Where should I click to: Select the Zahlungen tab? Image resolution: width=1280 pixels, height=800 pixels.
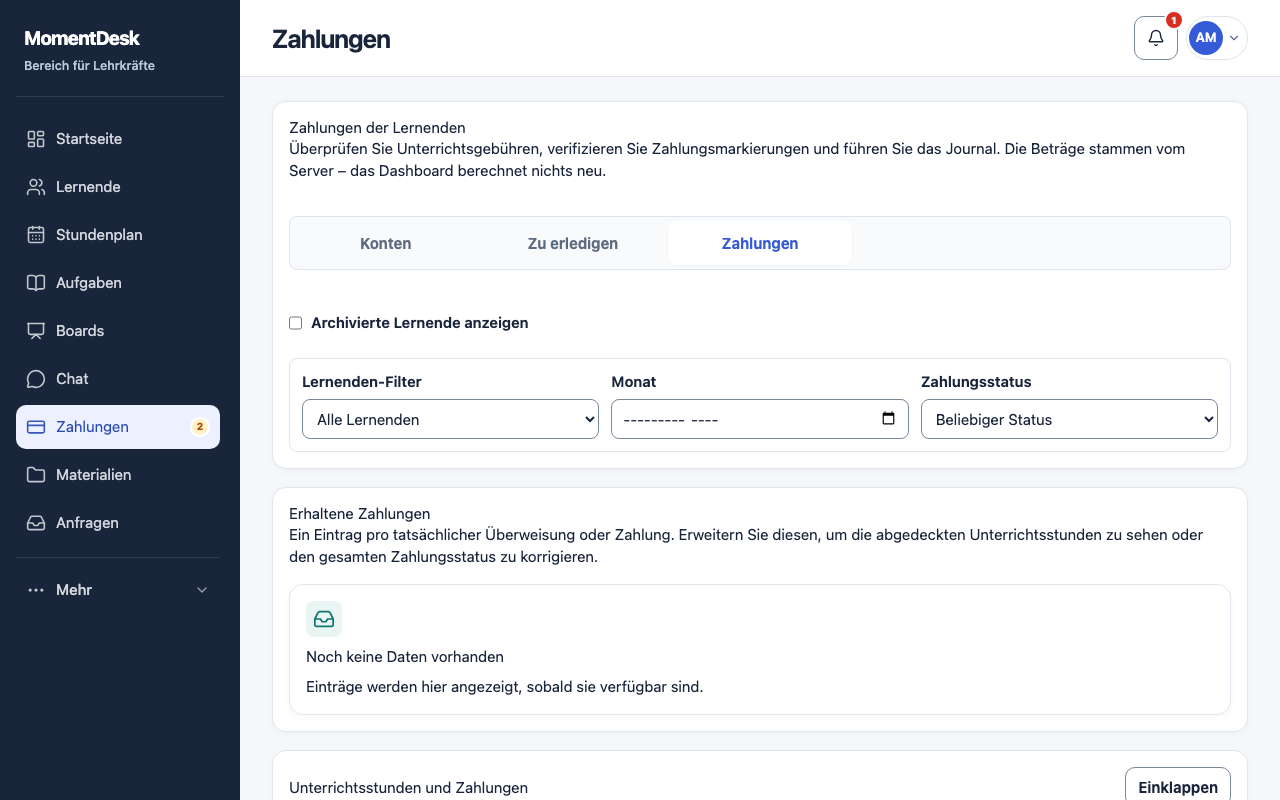760,243
